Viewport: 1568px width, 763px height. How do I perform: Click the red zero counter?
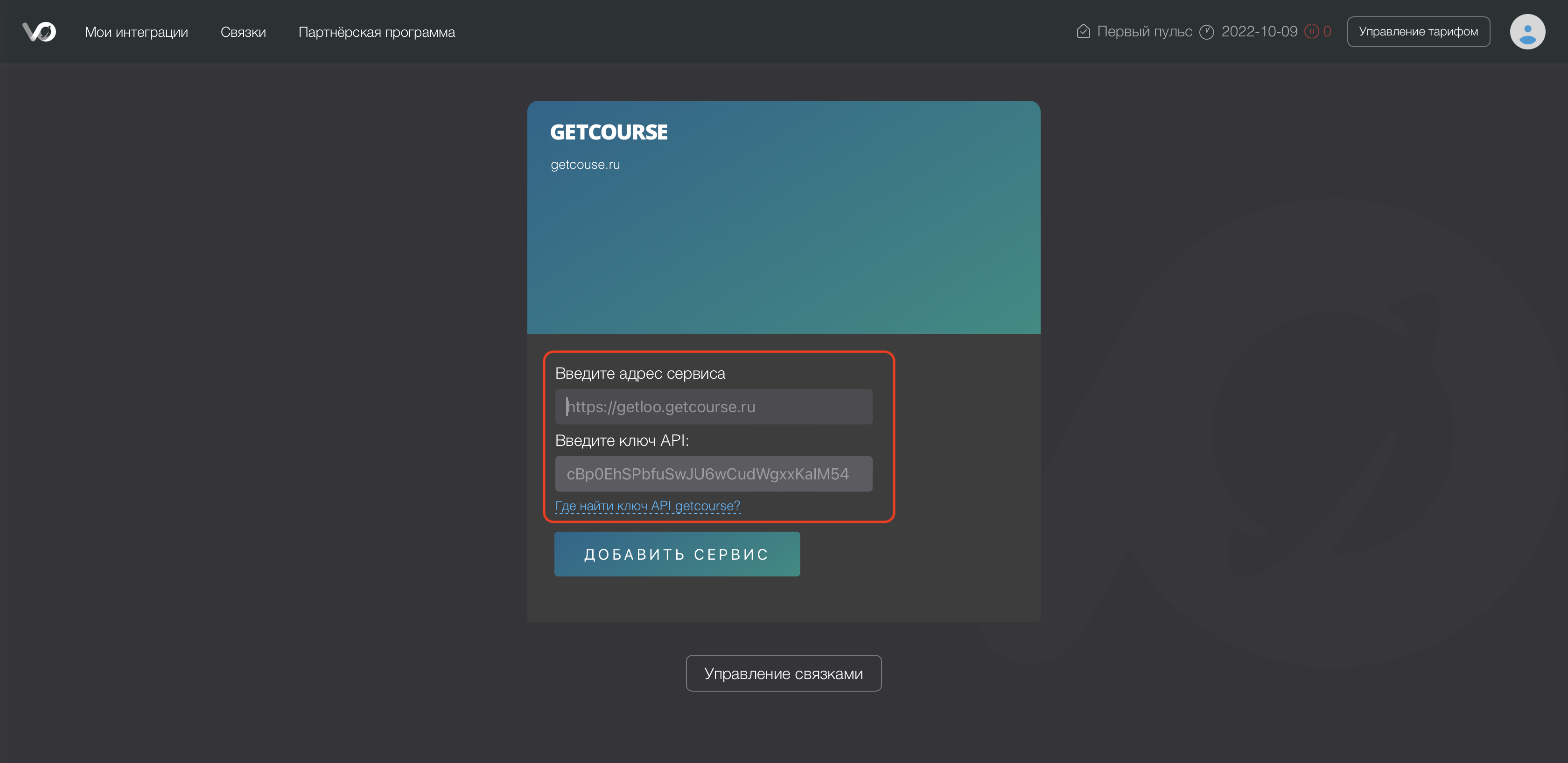click(x=1327, y=32)
